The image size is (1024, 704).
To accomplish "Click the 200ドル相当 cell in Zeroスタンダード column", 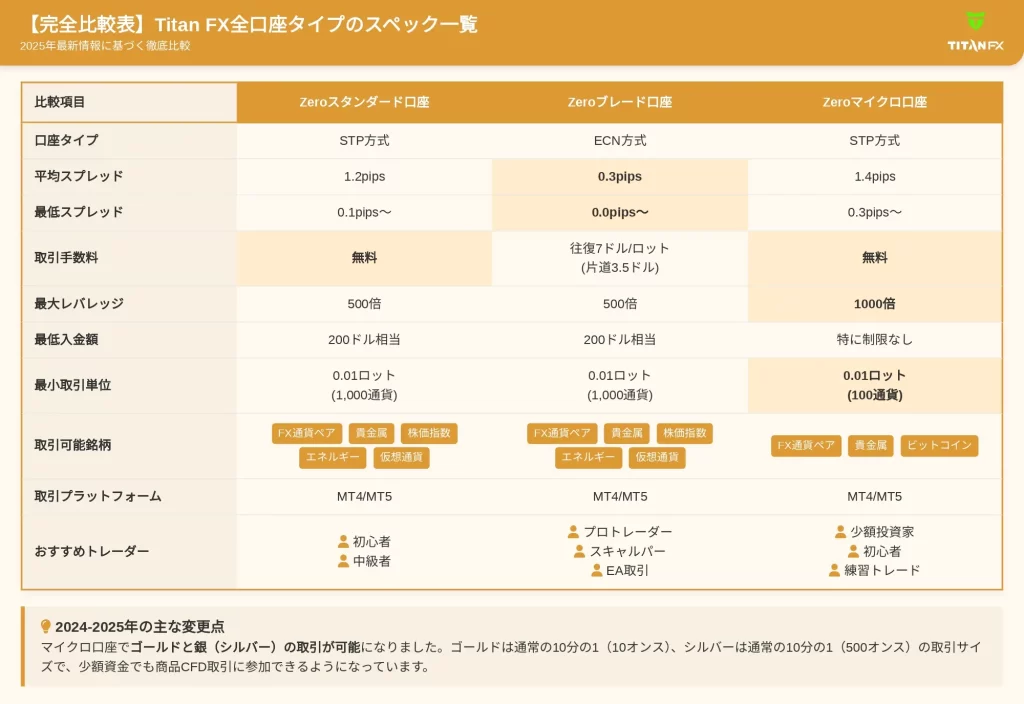I will [364, 340].
